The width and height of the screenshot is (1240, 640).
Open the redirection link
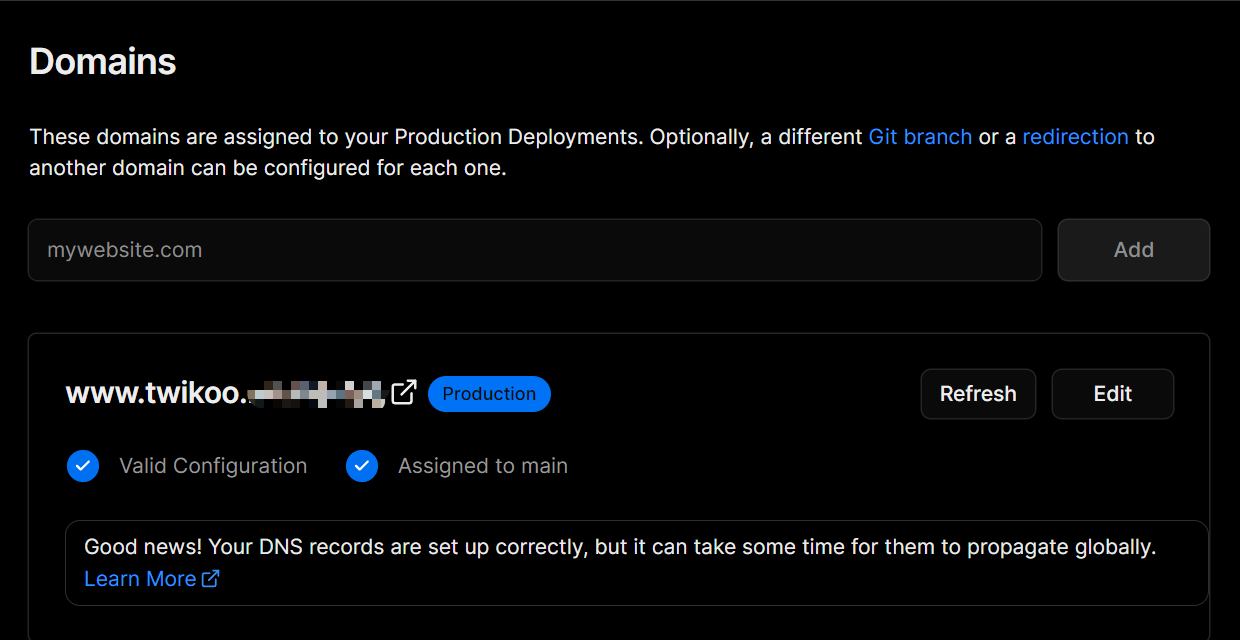[x=1075, y=137]
